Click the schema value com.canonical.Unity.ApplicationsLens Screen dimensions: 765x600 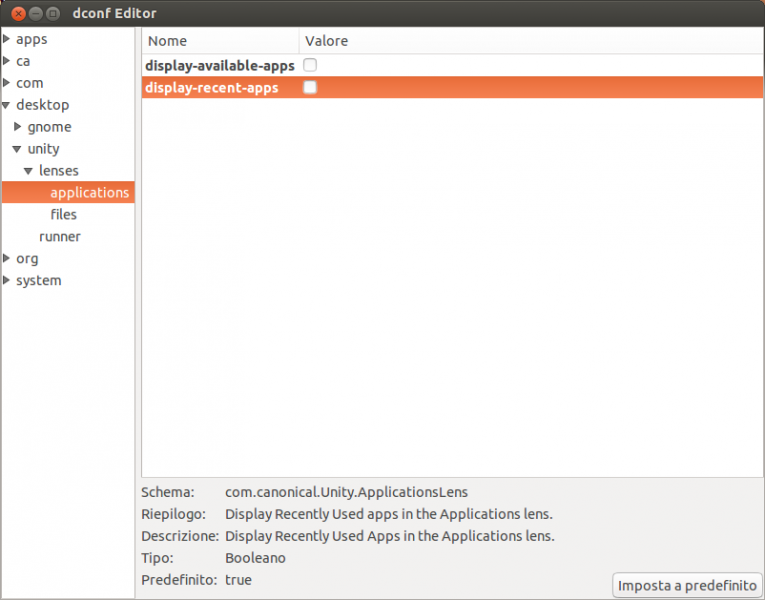(x=346, y=492)
